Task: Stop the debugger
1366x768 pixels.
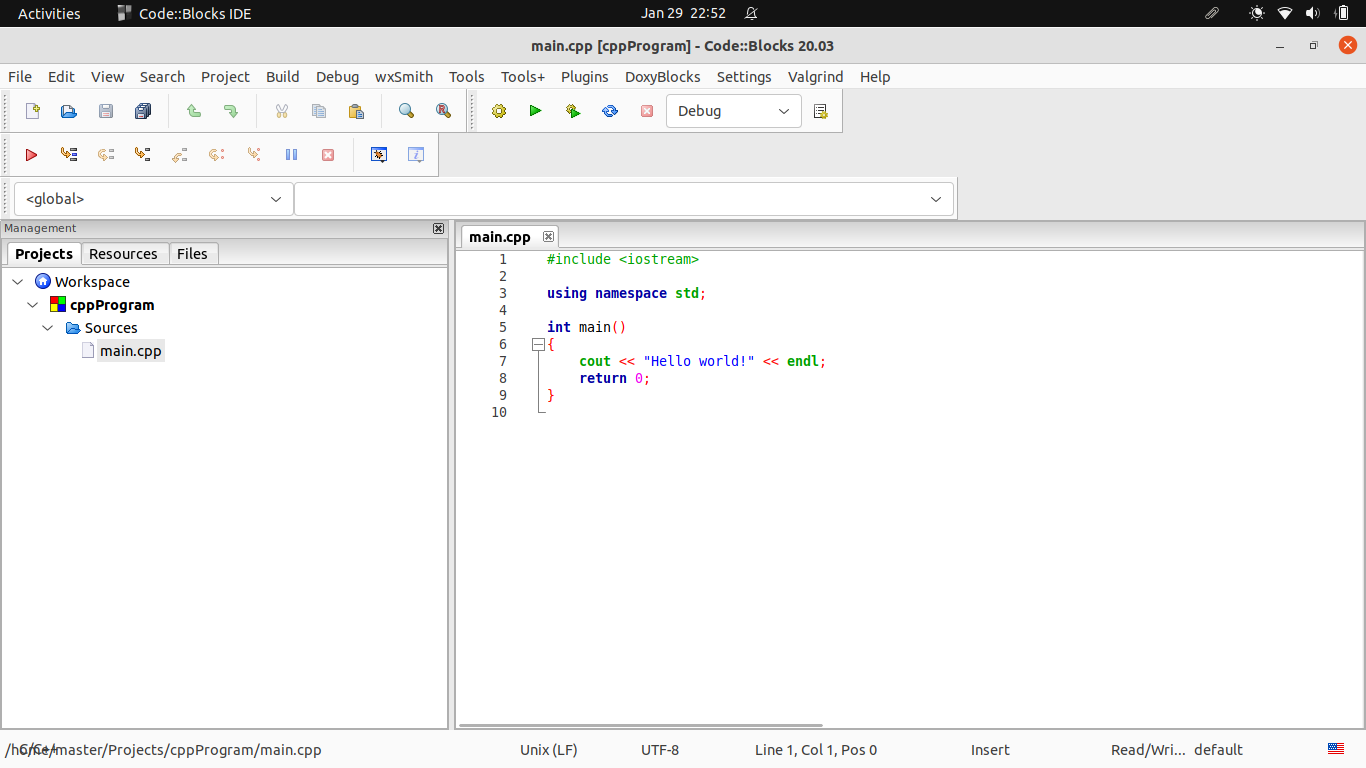Action: tap(328, 155)
